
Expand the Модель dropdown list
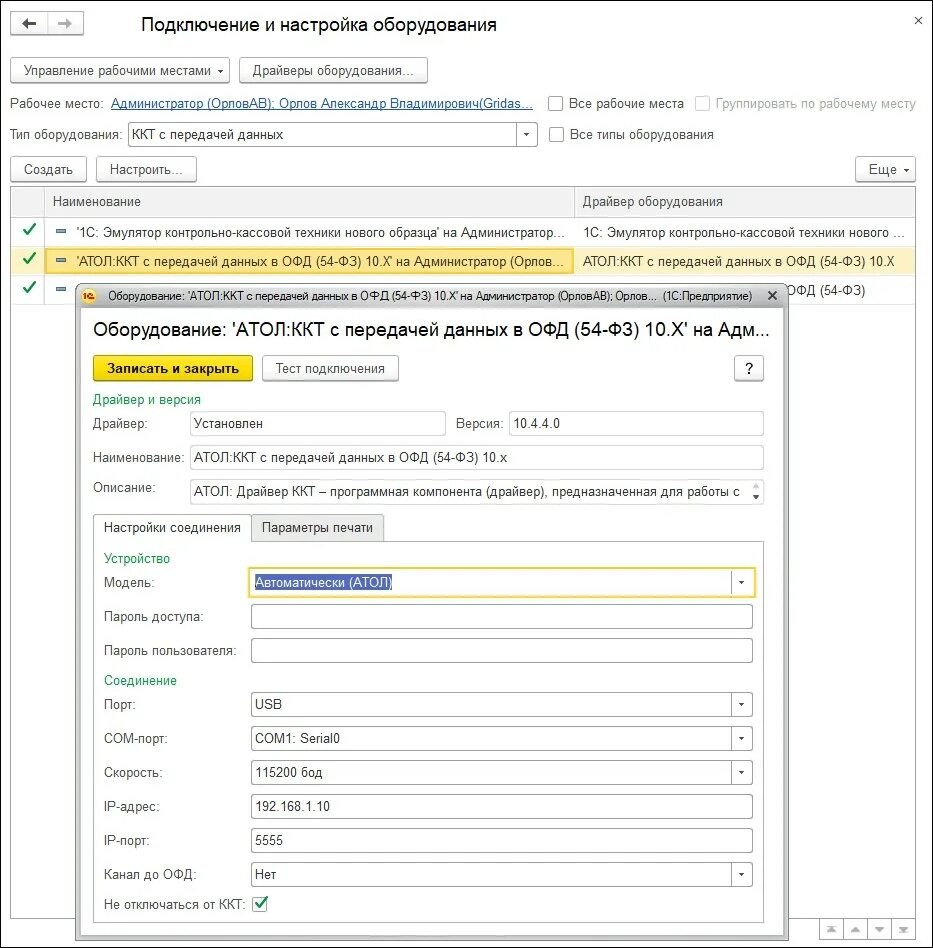pyautogui.click(x=741, y=583)
